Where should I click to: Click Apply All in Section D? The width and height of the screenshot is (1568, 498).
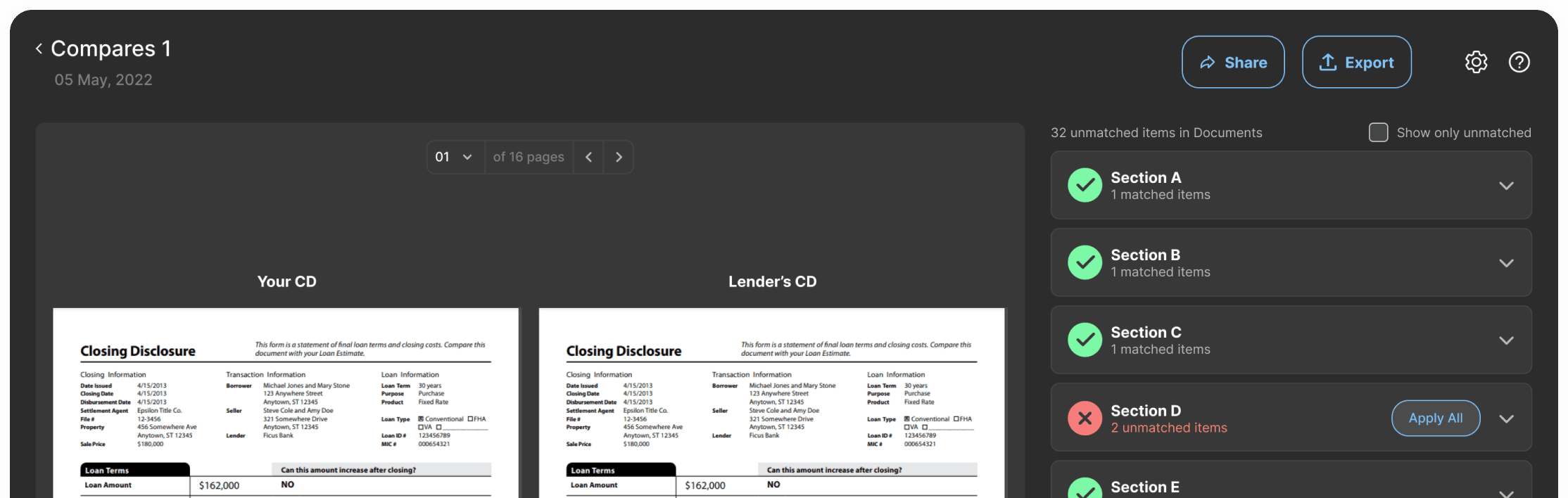pyautogui.click(x=1436, y=418)
